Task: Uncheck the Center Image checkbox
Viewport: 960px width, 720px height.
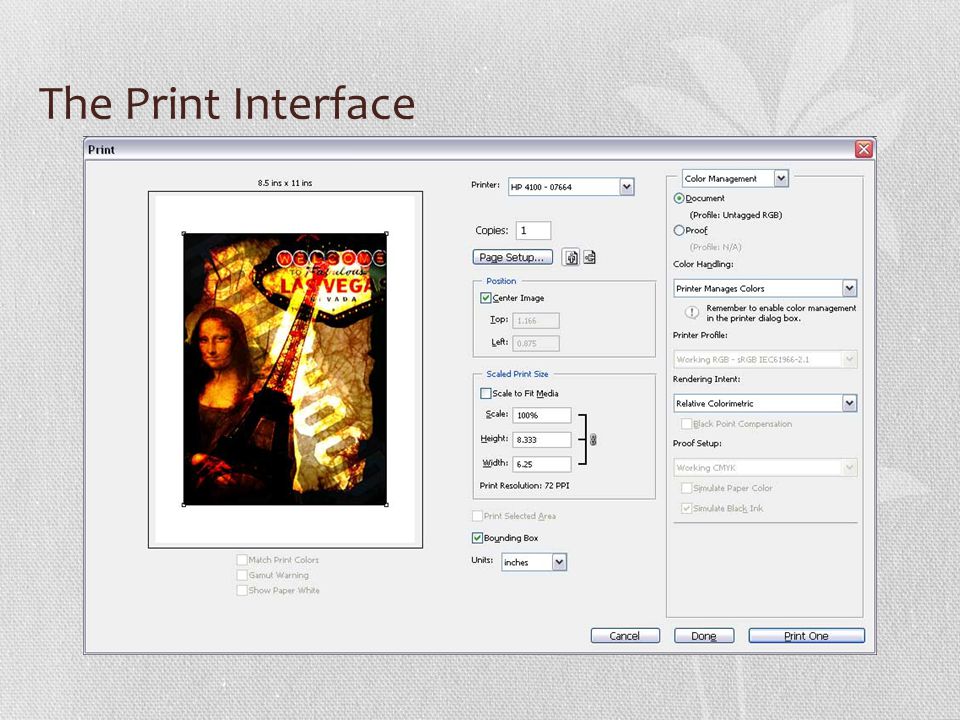Action: (x=486, y=298)
